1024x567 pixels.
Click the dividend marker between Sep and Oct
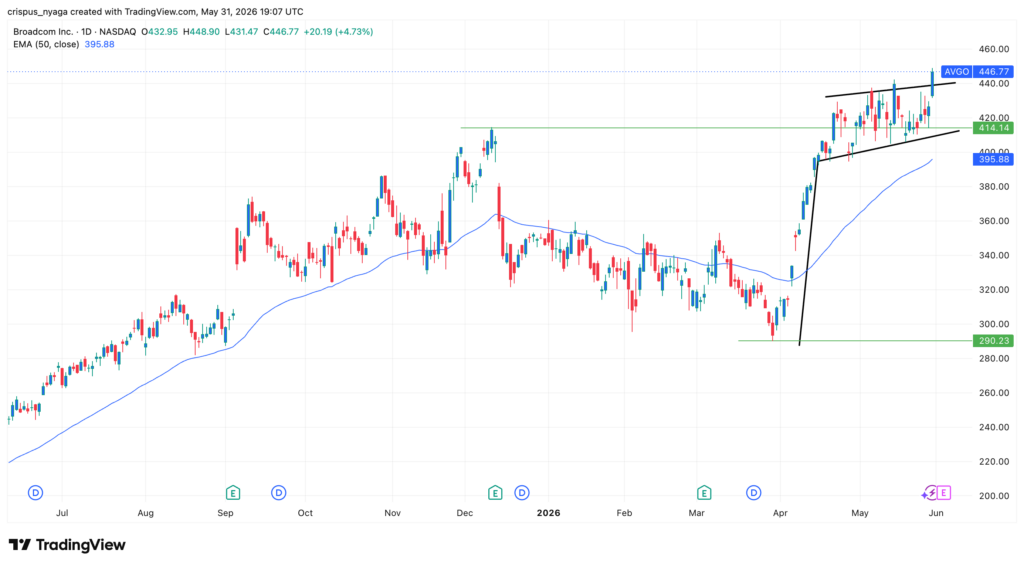click(278, 493)
